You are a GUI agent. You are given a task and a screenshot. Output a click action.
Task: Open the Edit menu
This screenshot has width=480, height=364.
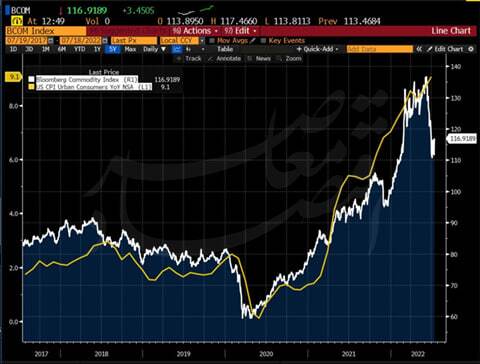pyautogui.click(x=240, y=31)
